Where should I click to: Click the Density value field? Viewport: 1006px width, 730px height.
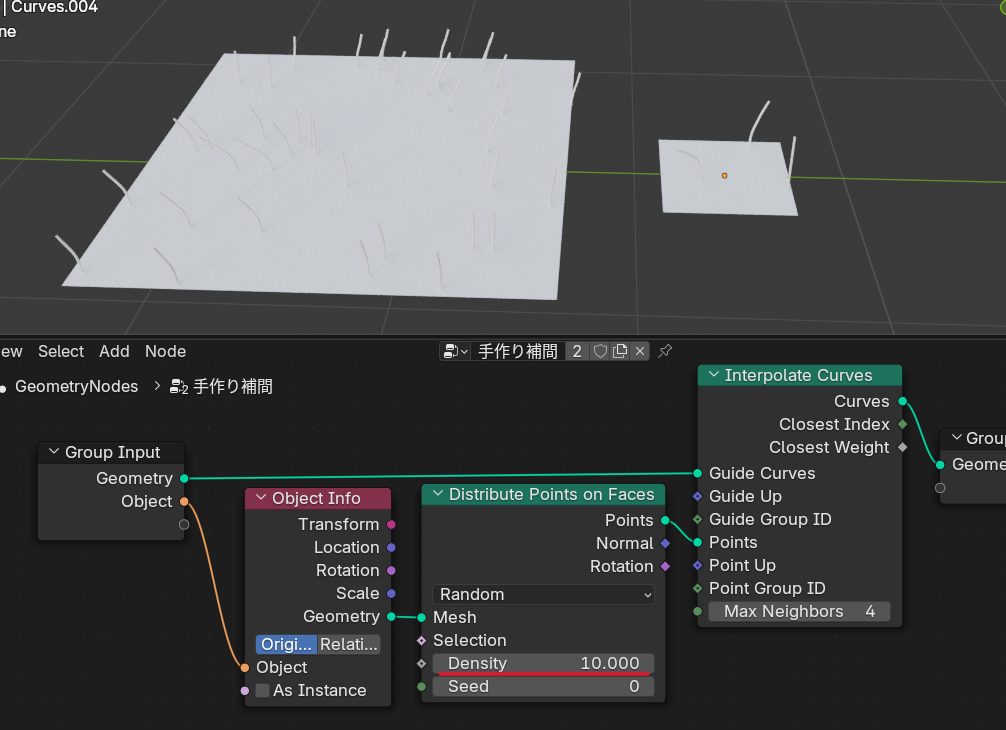[x=544, y=663]
